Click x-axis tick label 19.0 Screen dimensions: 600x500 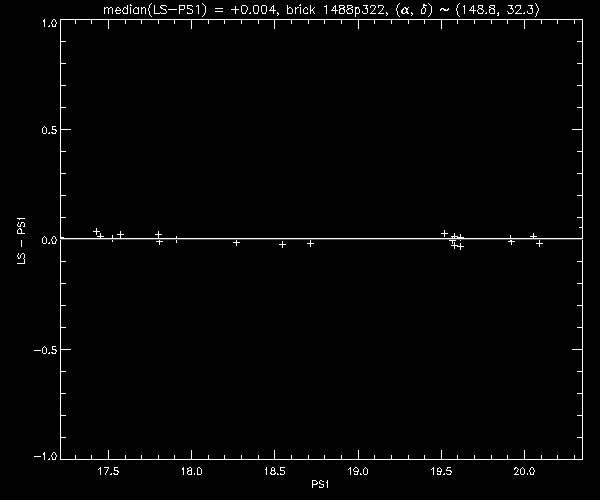(358, 471)
